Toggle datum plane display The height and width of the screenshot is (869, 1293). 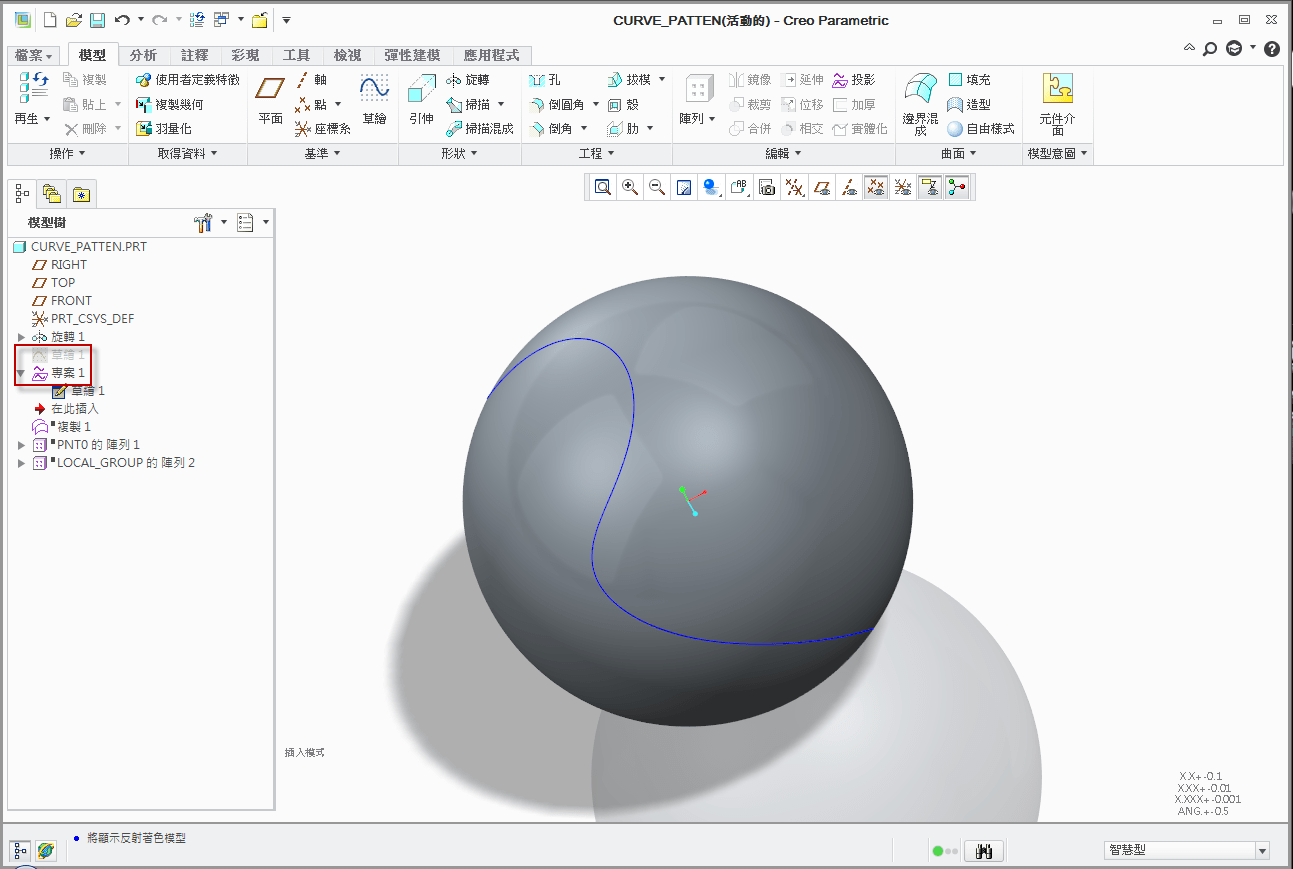tap(821, 187)
